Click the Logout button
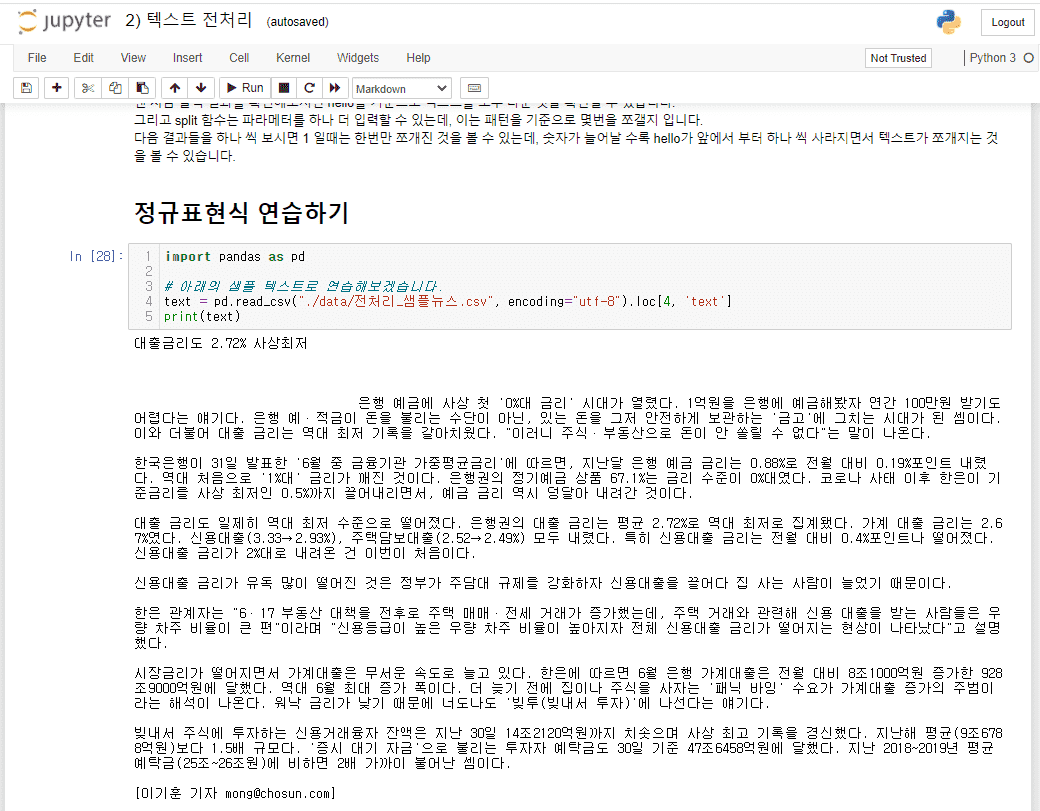This screenshot has width=1040, height=811. (x=1008, y=22)
